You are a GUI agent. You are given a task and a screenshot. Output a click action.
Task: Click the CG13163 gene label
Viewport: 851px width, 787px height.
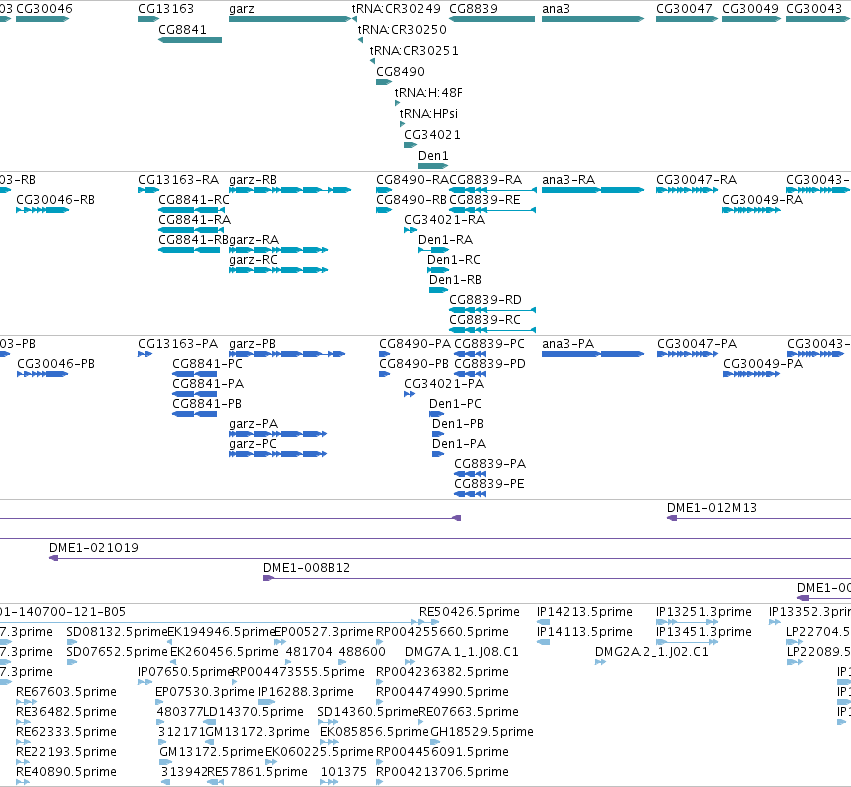pyautogui.click(x=166, y=9)
